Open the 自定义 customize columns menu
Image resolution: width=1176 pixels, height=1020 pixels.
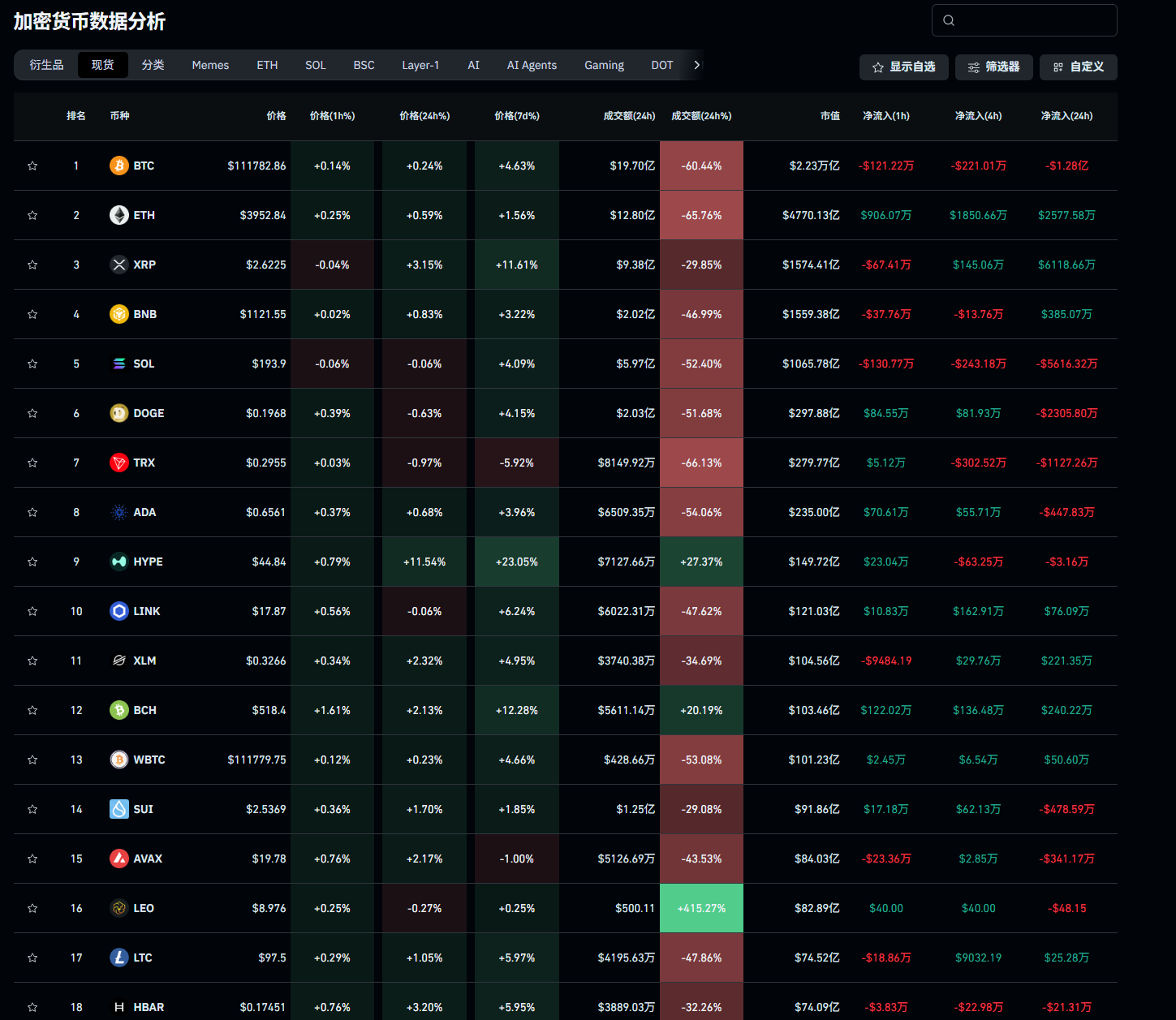(x=1078, y=67)
